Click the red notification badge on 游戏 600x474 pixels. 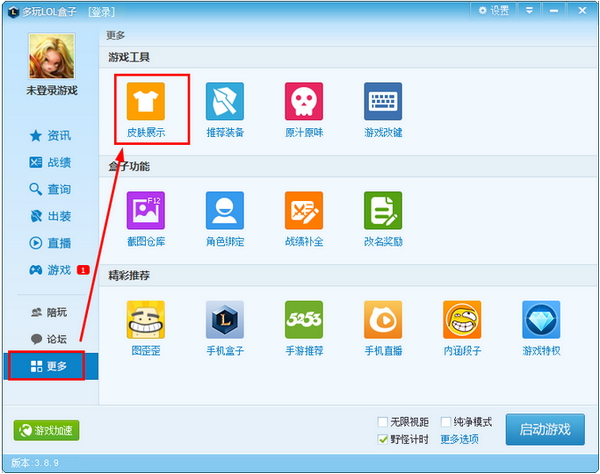coord(83,270)
